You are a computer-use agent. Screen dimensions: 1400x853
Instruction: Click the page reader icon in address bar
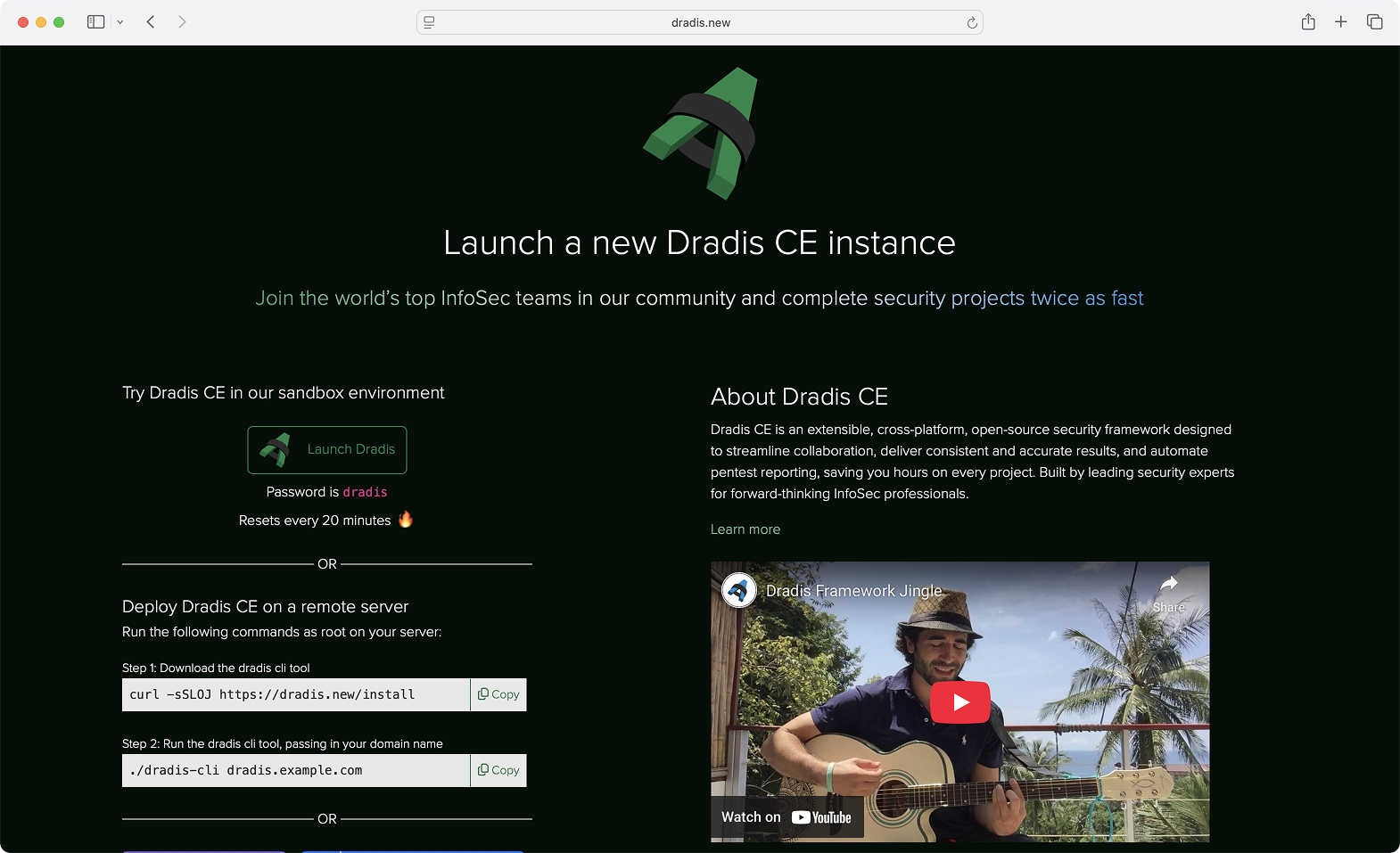[429, 23]
